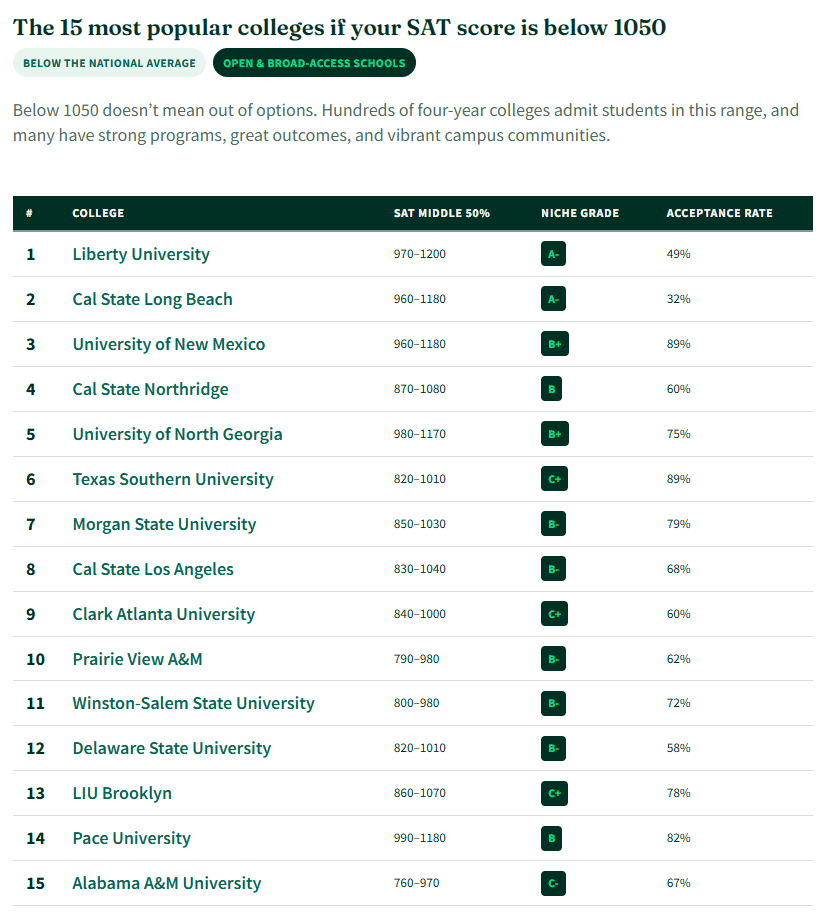
Task: Click the NICHE GRADE column header
Action: pos(580,213)
